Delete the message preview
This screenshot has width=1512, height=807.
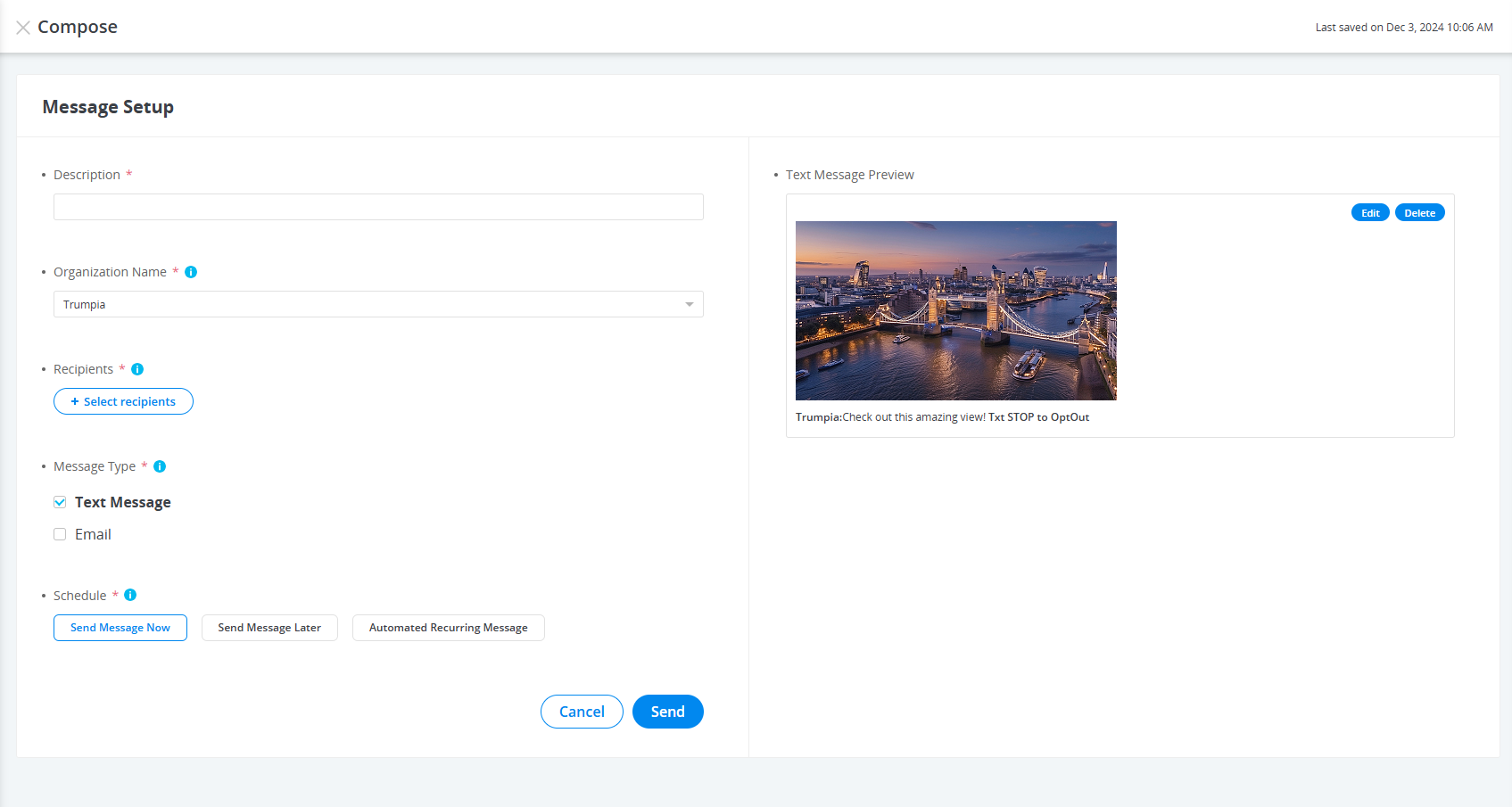(x=1418, y=211)
